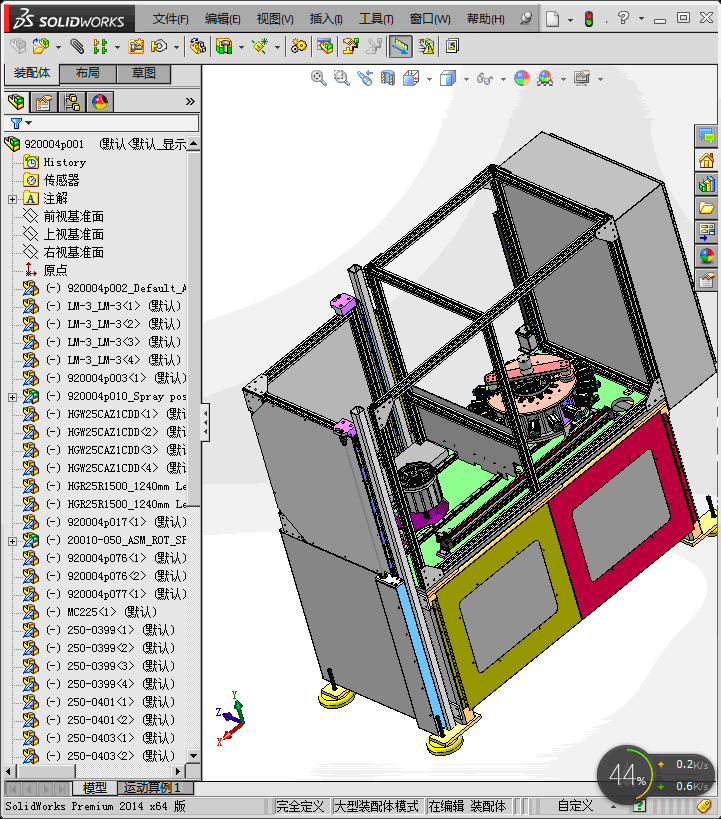Open the View Palette task pane
The width and height of the screenshot is (721, 819).
(706, 231)
